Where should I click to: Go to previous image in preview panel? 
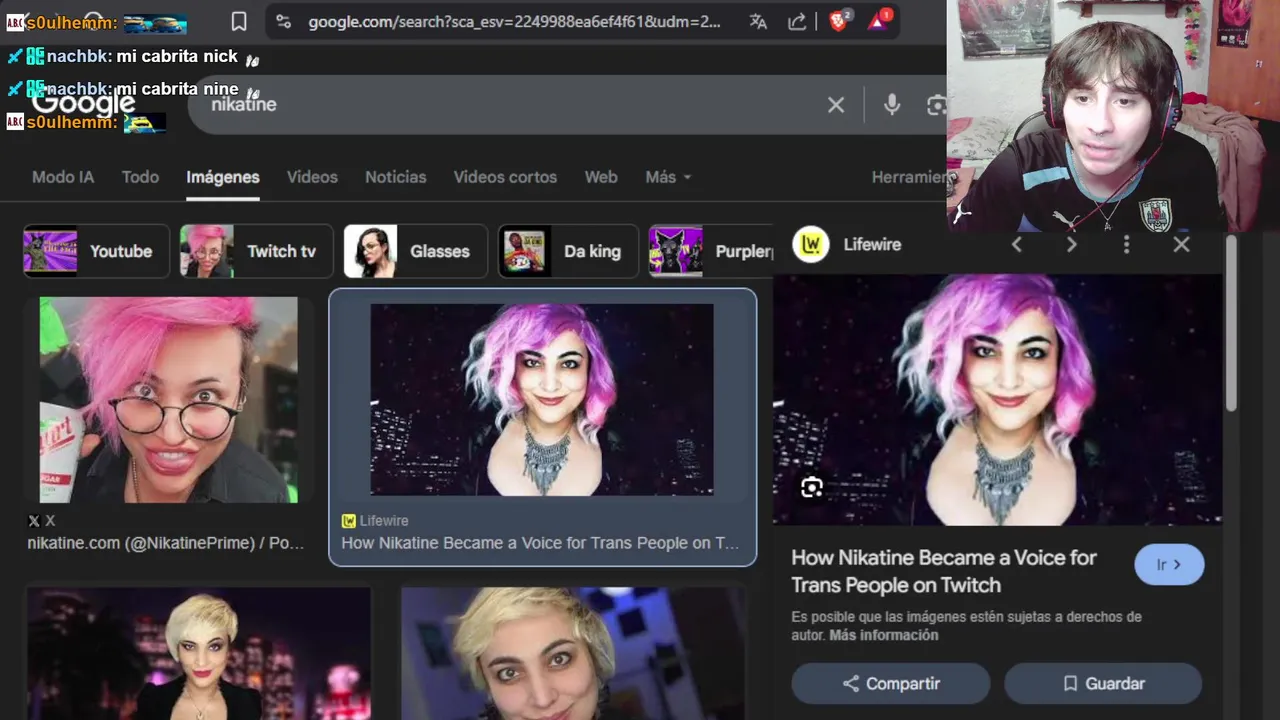pos(1017,244)
